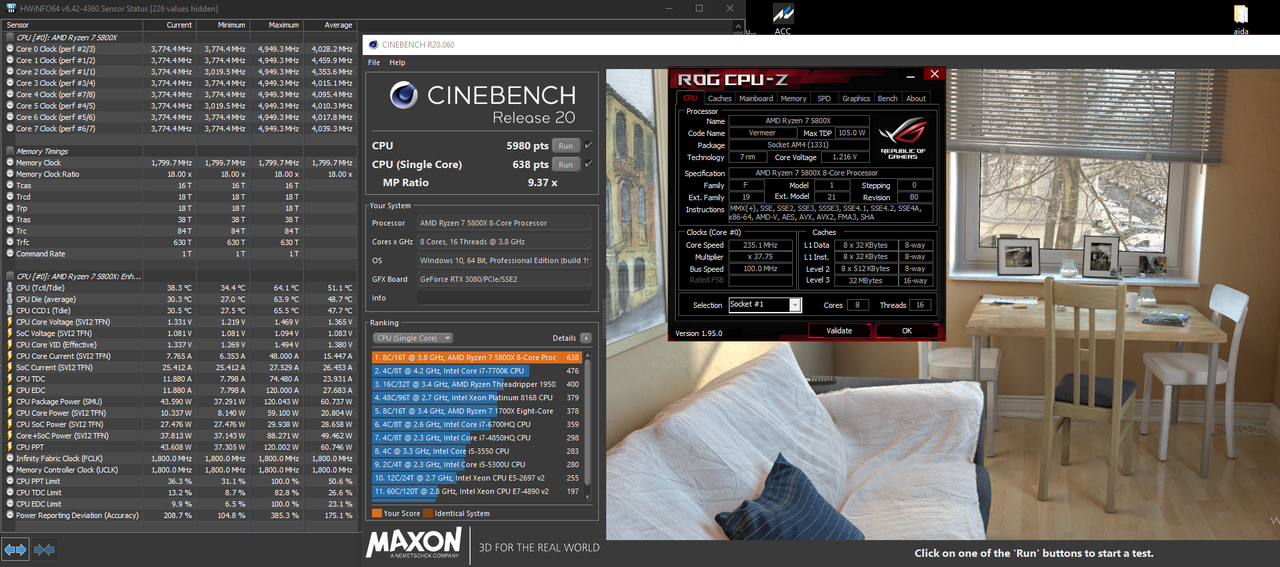This screenshot has height=567, width=1280.
Task: Open the Socket #1 selection dropdown in CPU-Z
Action: pyautogui.click(x=765, y=305)
